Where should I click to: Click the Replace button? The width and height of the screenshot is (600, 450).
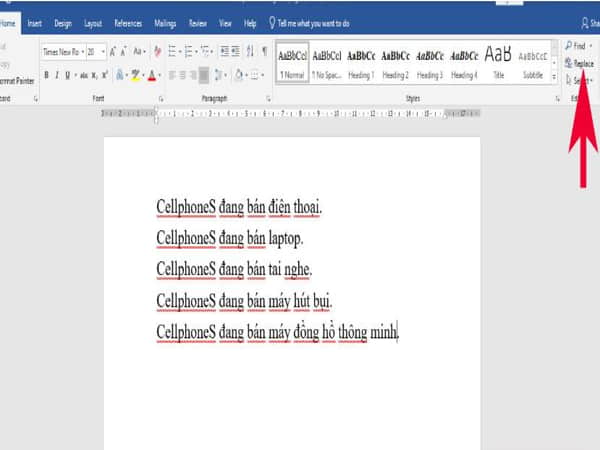(x=579, y=63)
